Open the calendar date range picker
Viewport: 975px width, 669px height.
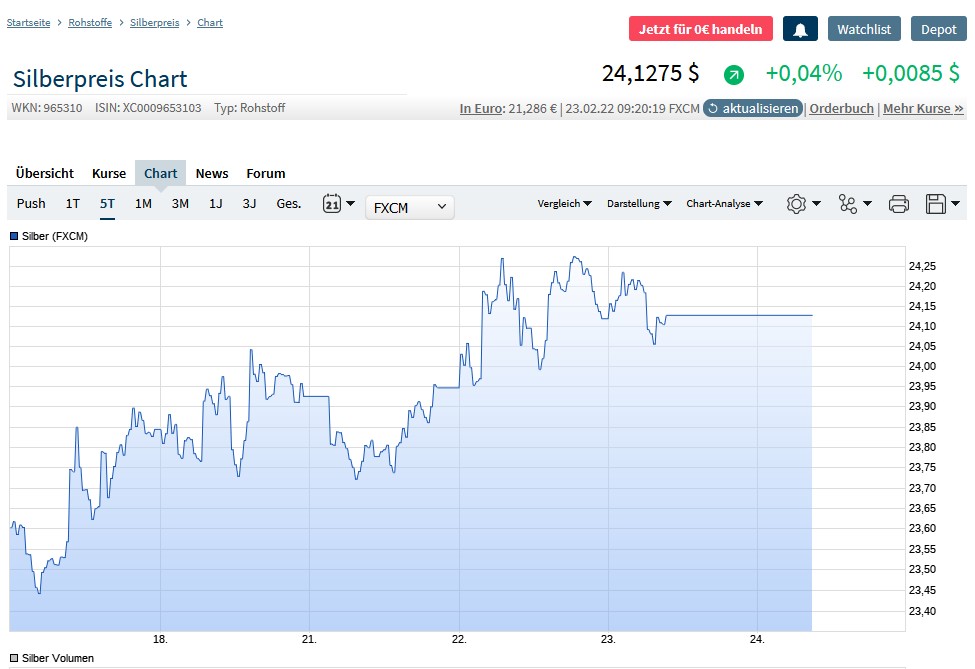point(332,204)
